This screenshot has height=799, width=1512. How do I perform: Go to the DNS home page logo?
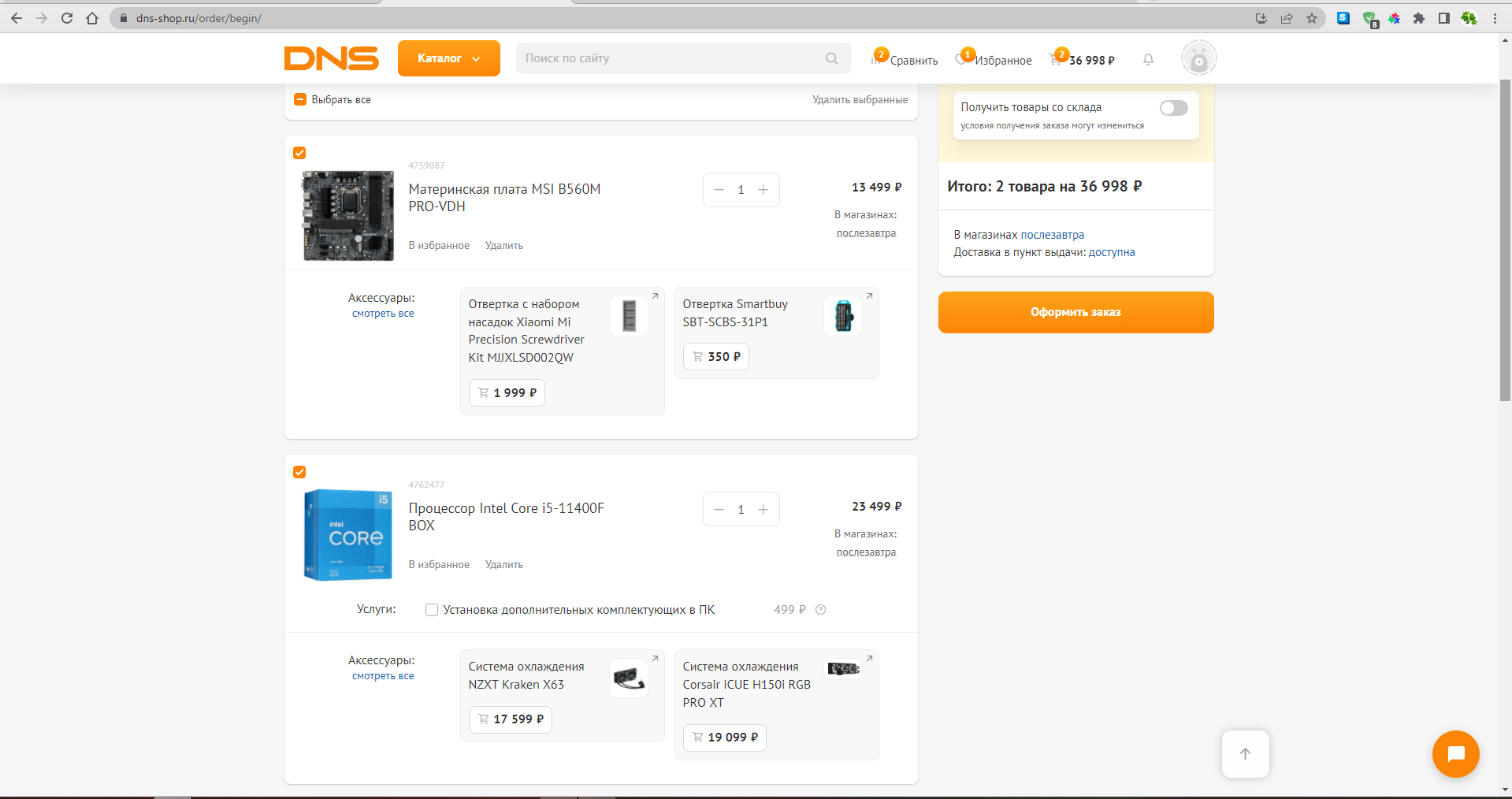pyautogui.click(x=332, y=58)
